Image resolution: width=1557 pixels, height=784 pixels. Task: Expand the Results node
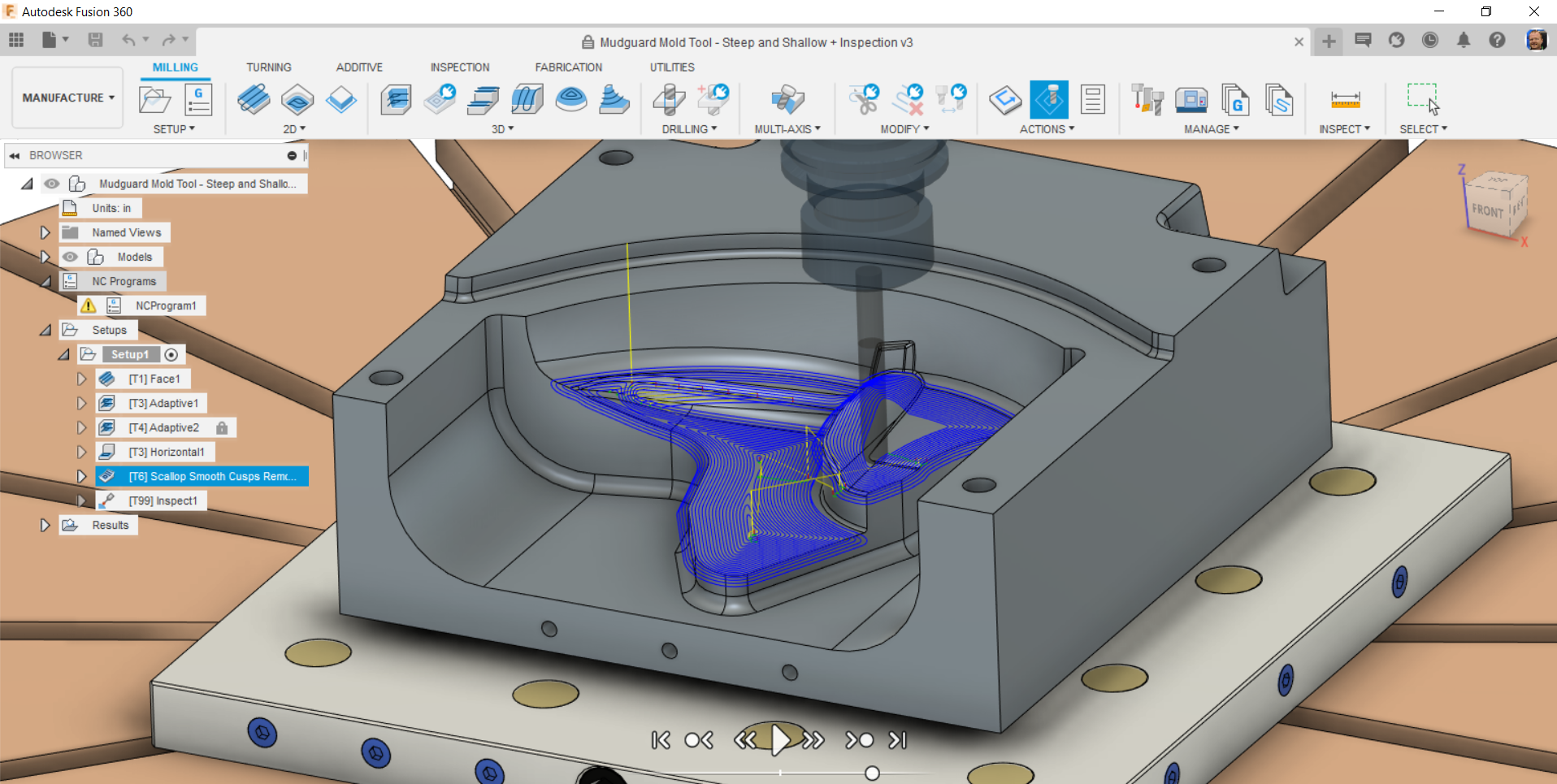[46, 525]
